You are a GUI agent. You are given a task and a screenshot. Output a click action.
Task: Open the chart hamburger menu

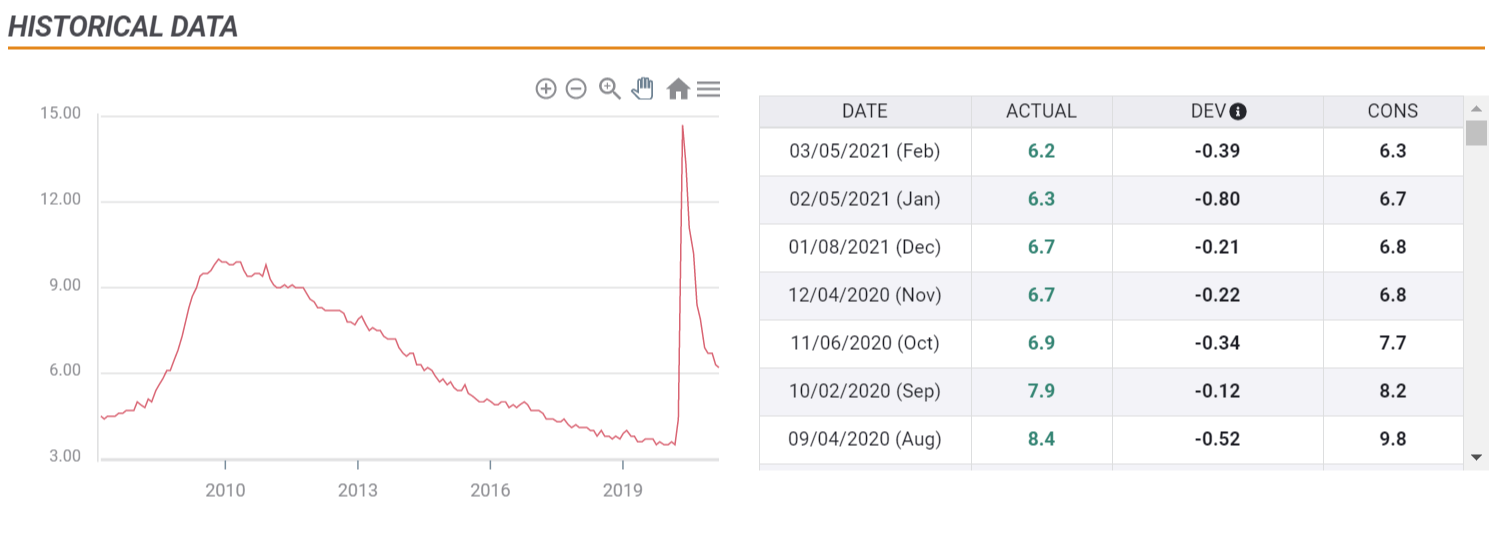[x=709, y=89]
